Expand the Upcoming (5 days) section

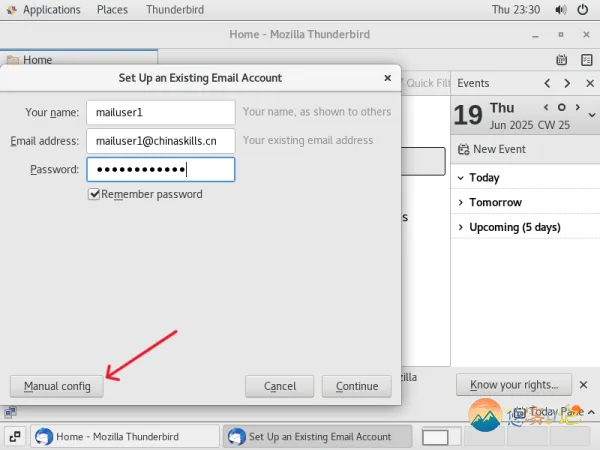click(459, 228)
